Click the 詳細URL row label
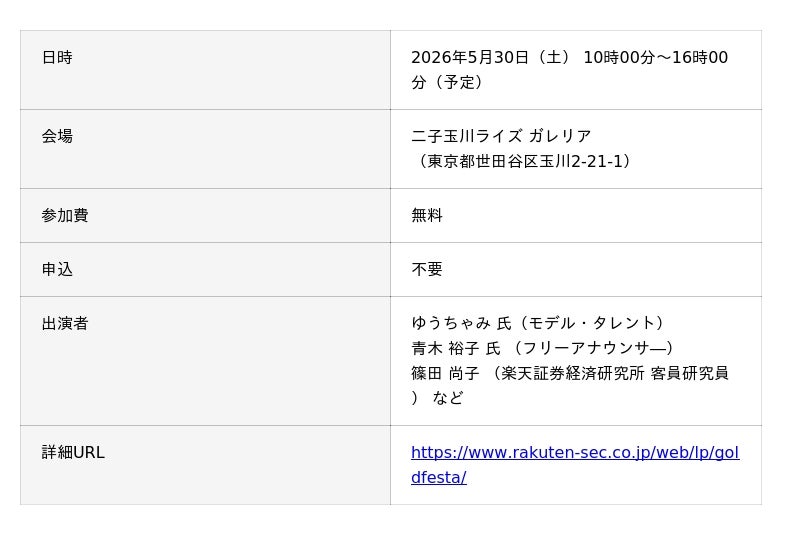 73,453
